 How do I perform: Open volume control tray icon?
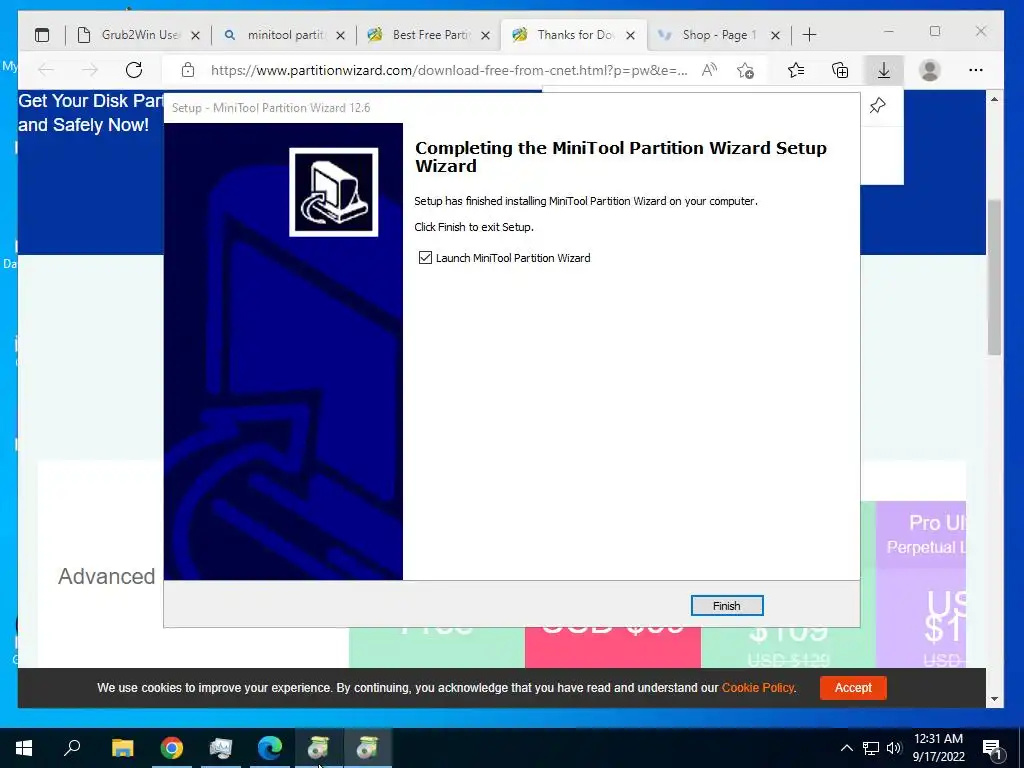coord(894,748)
